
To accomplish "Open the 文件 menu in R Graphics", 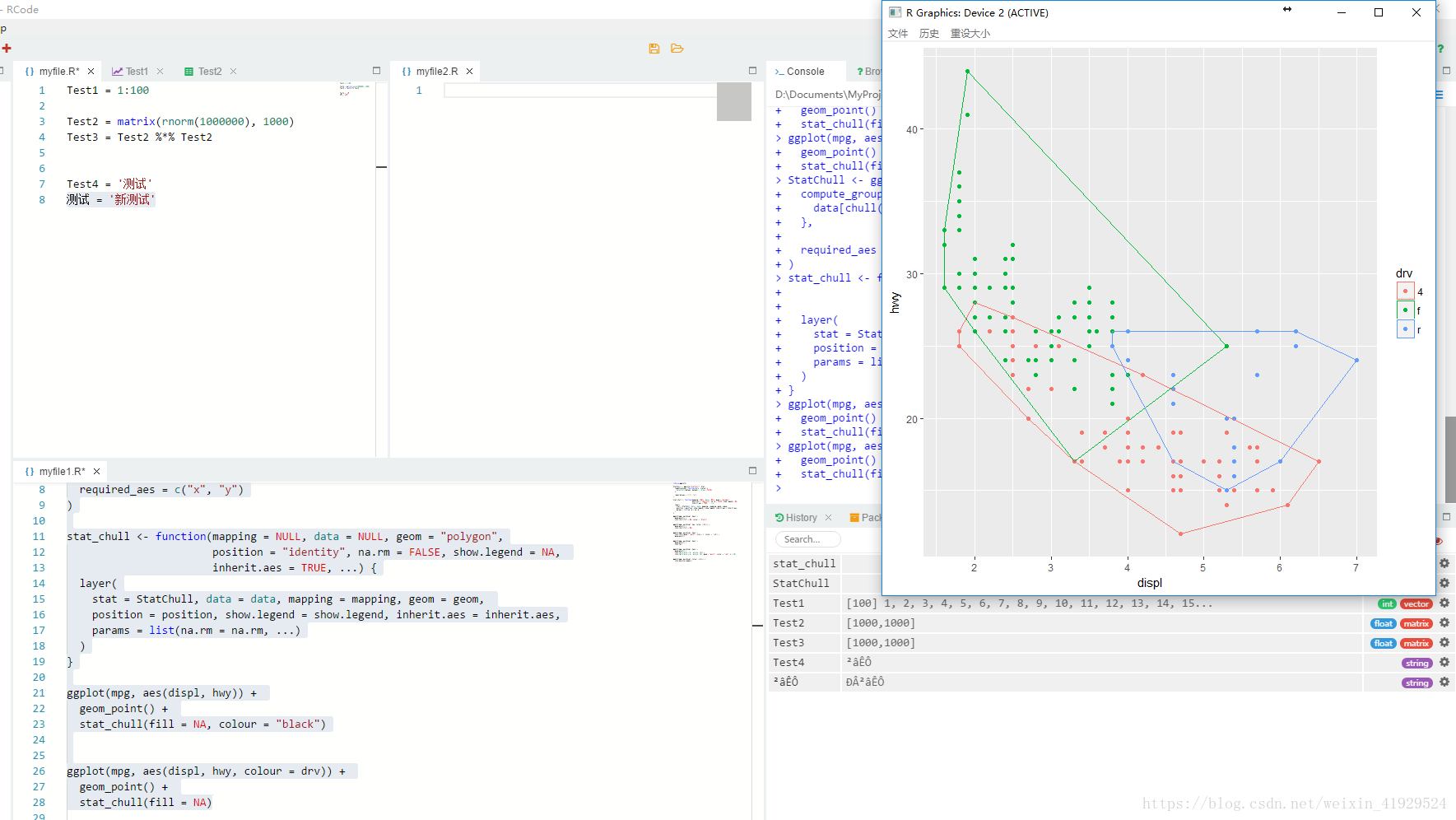I will (897, 34).
